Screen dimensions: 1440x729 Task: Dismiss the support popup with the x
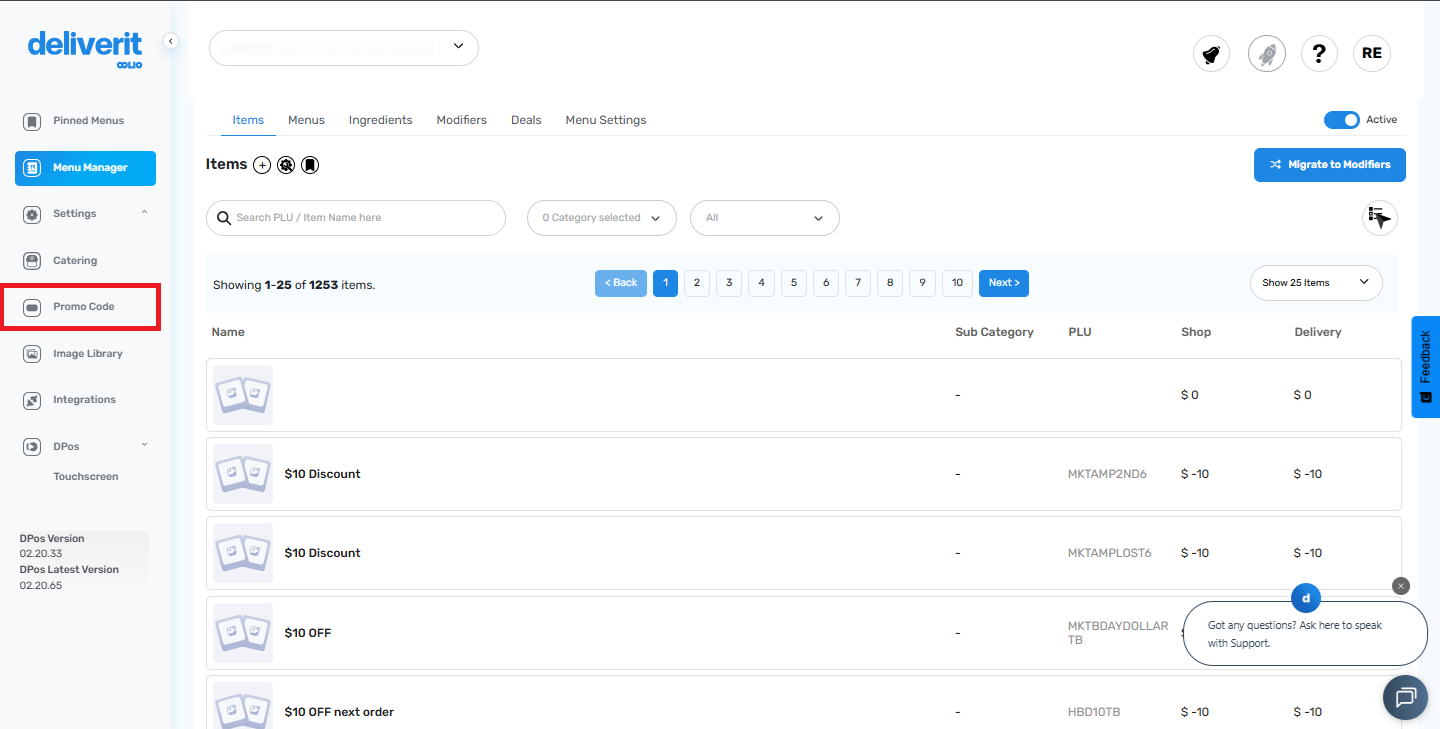tap(1400, 585)
